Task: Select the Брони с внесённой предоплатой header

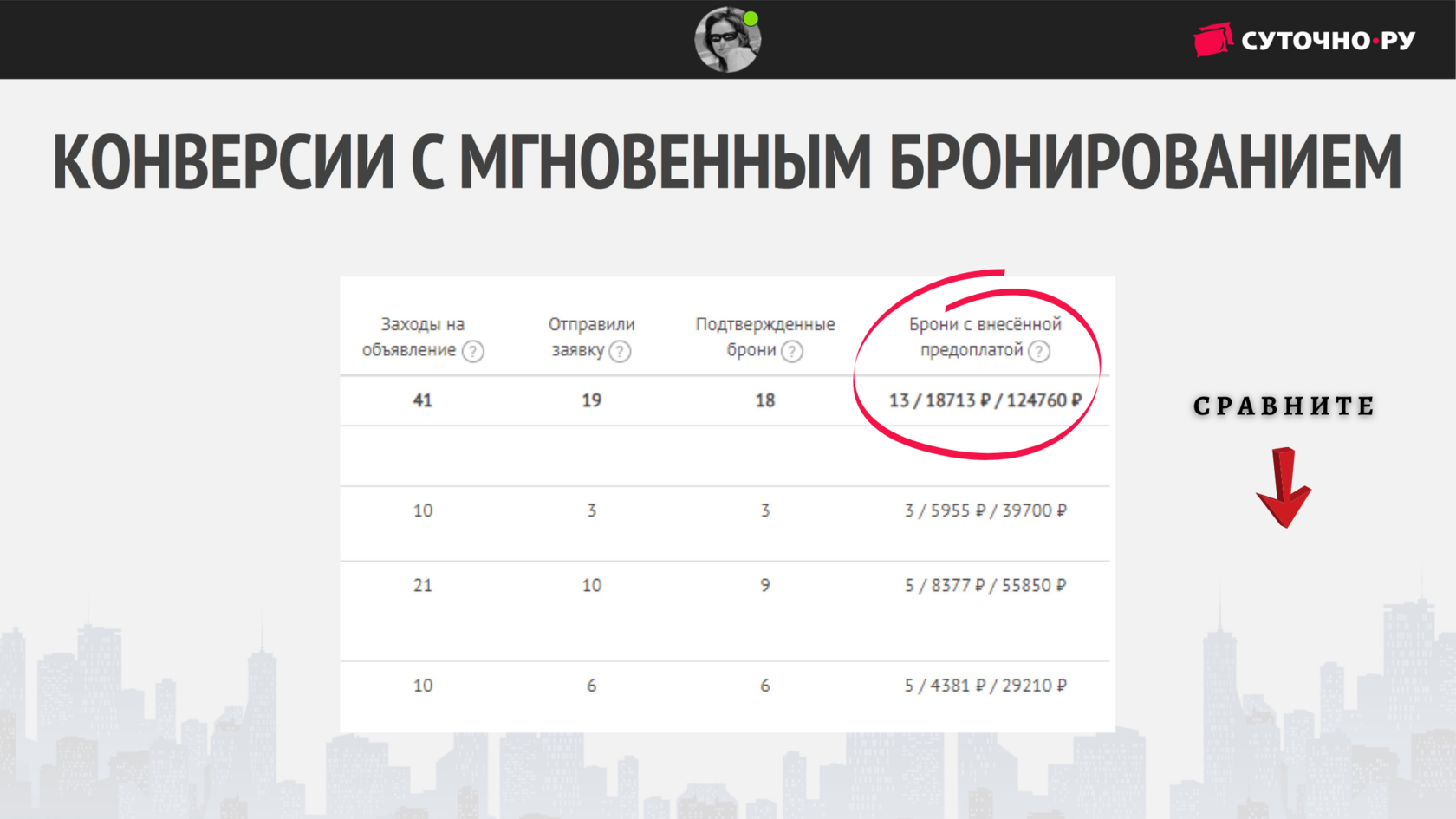Action: [x=985, y=337]
